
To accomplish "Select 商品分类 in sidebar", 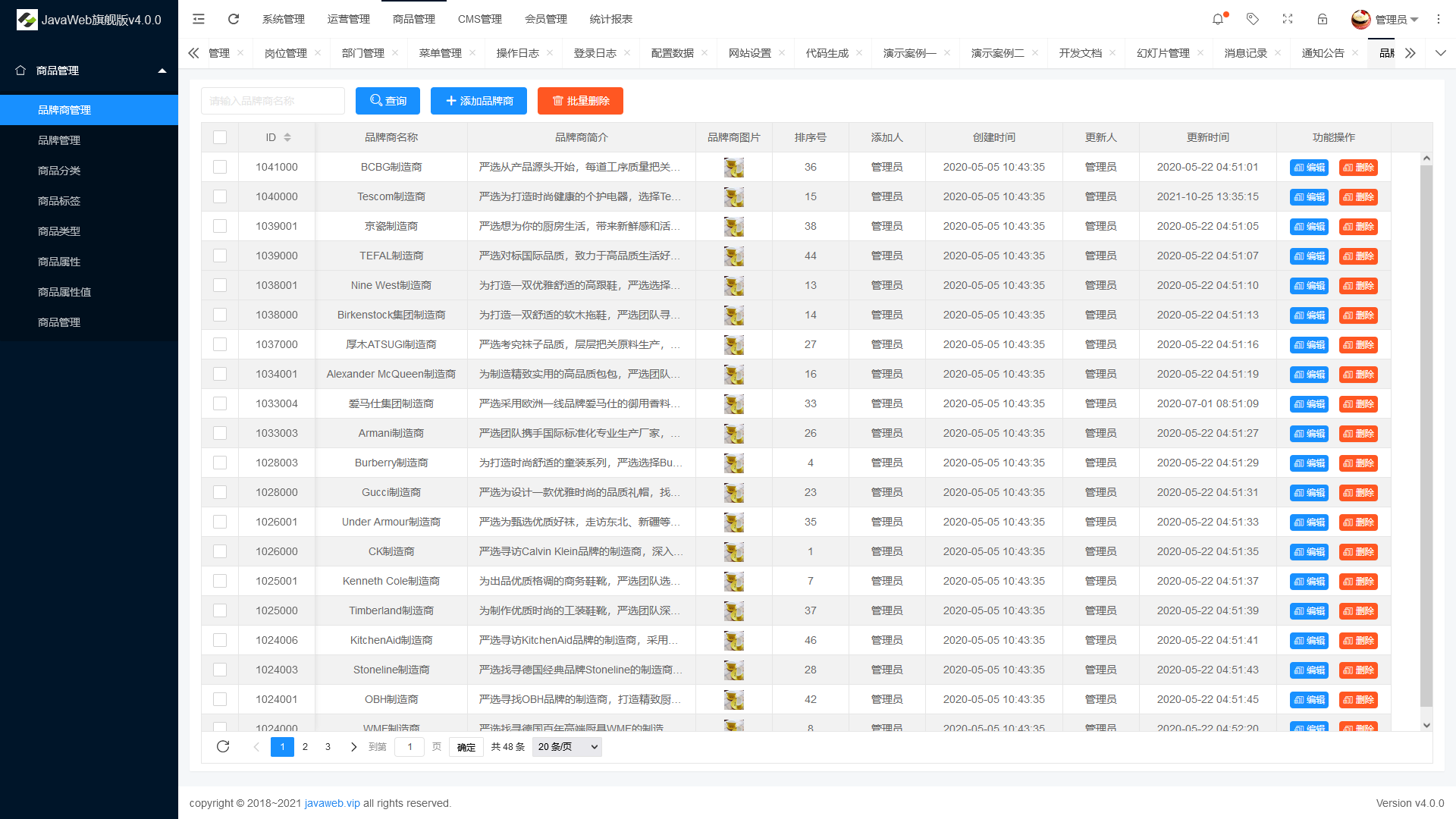I will click(x=89, y=171).
